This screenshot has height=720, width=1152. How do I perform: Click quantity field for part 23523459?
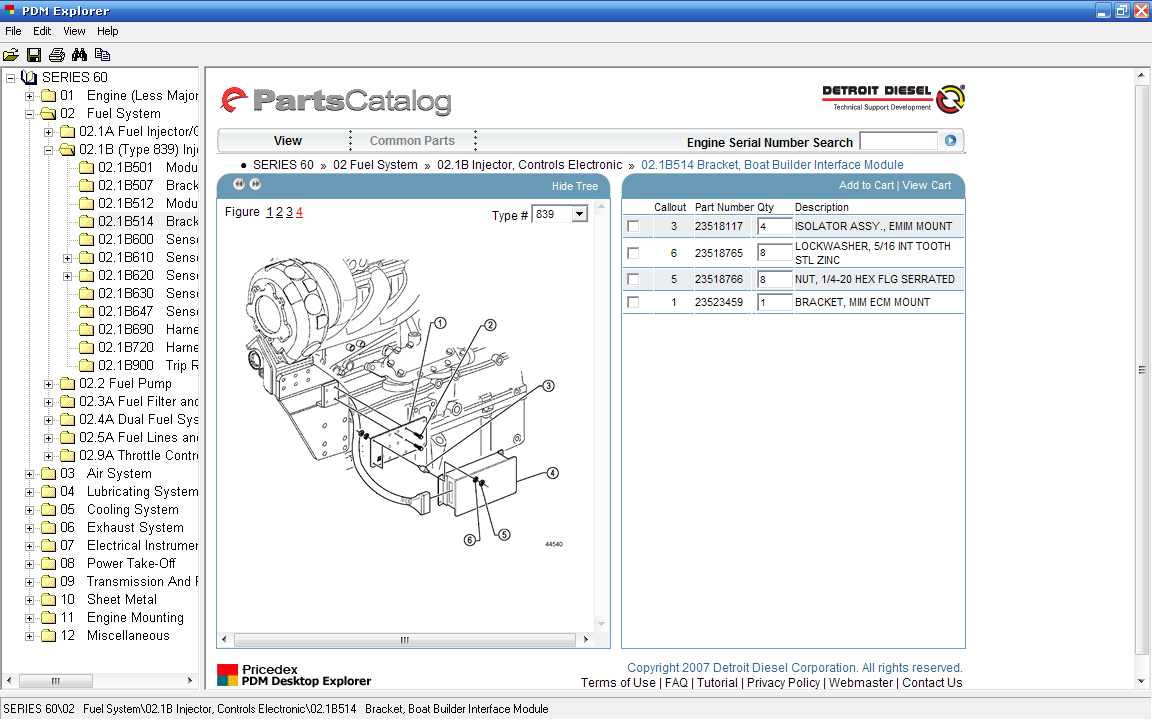774,302
